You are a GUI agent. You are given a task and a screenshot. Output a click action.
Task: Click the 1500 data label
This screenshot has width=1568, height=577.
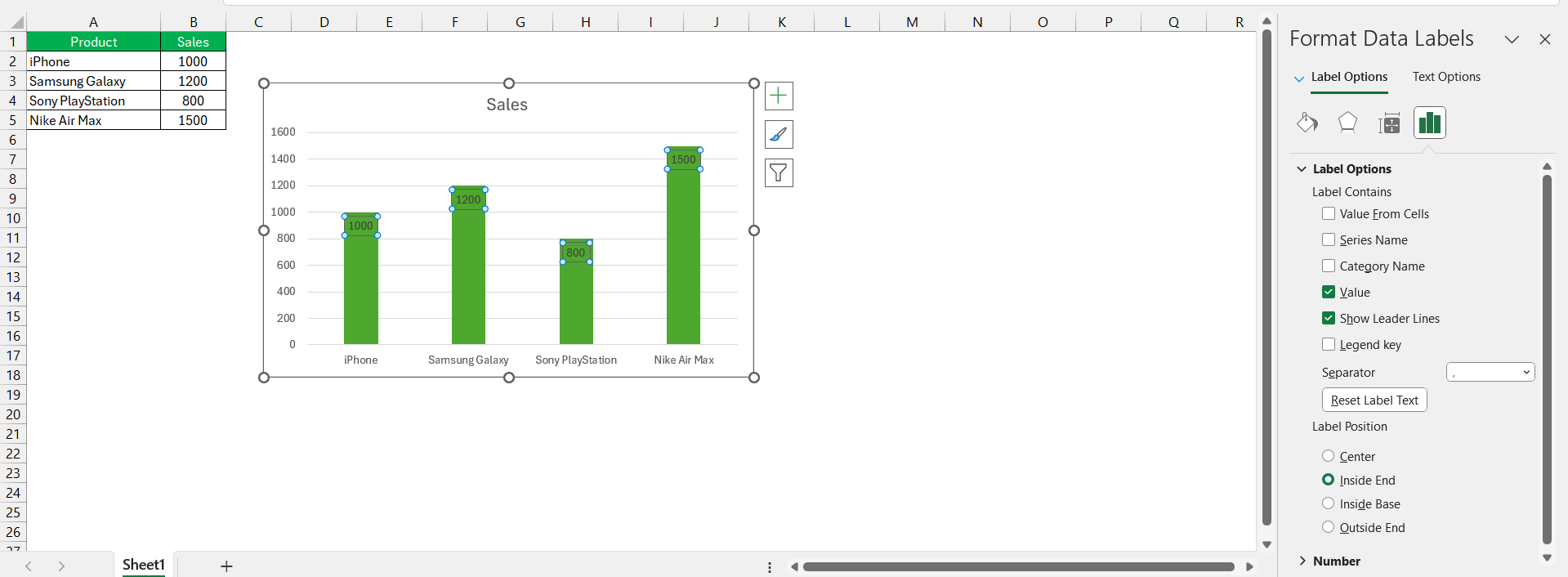pyautogui.click(x=684, y=159)
